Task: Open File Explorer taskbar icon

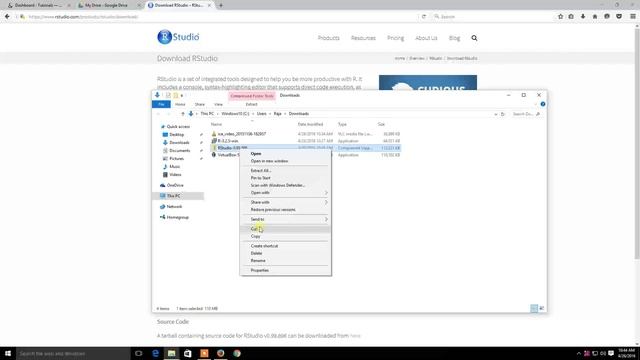Action: click(x=171, y=353)
